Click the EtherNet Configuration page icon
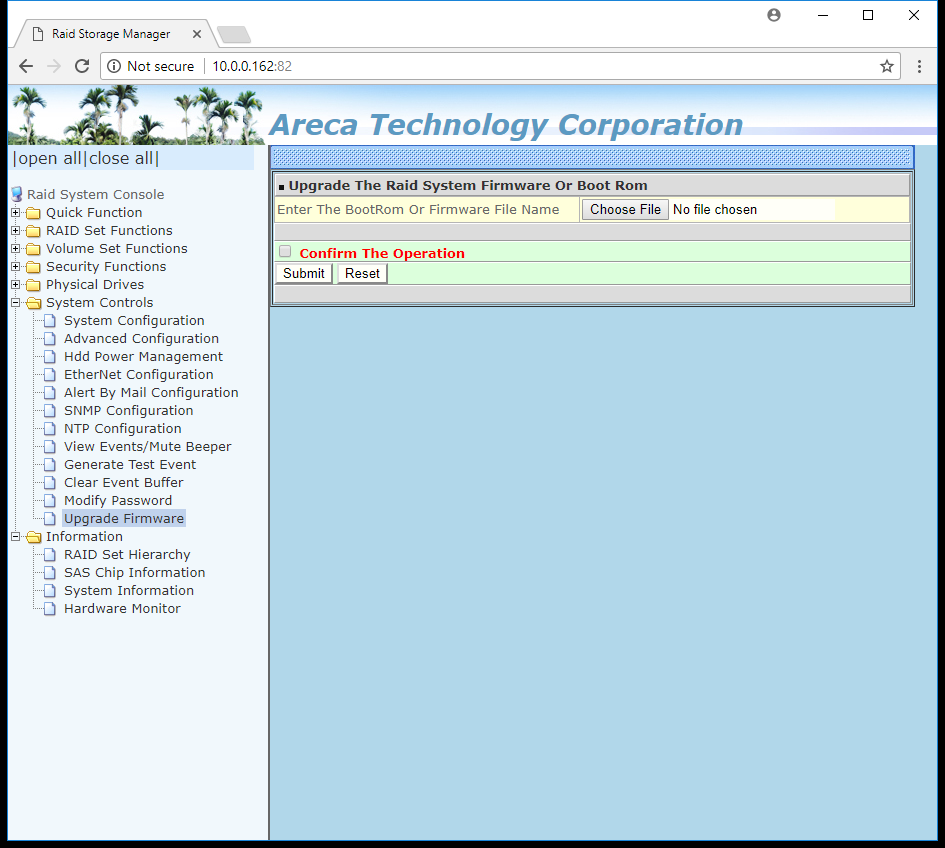The height and width of the screenshot is (848, 945). coord(50,375)
